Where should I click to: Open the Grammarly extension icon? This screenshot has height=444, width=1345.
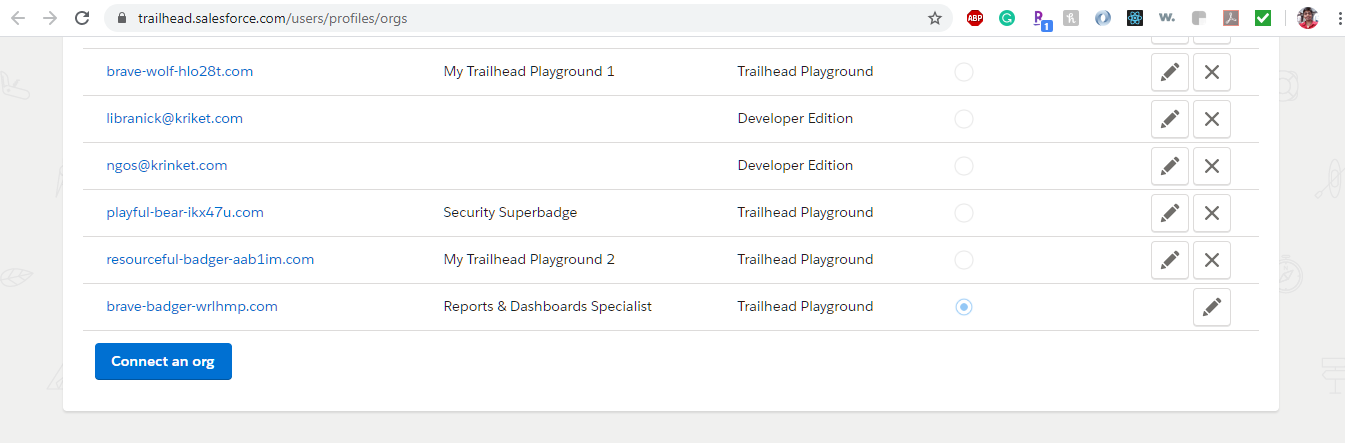(x=1007, y=18)
